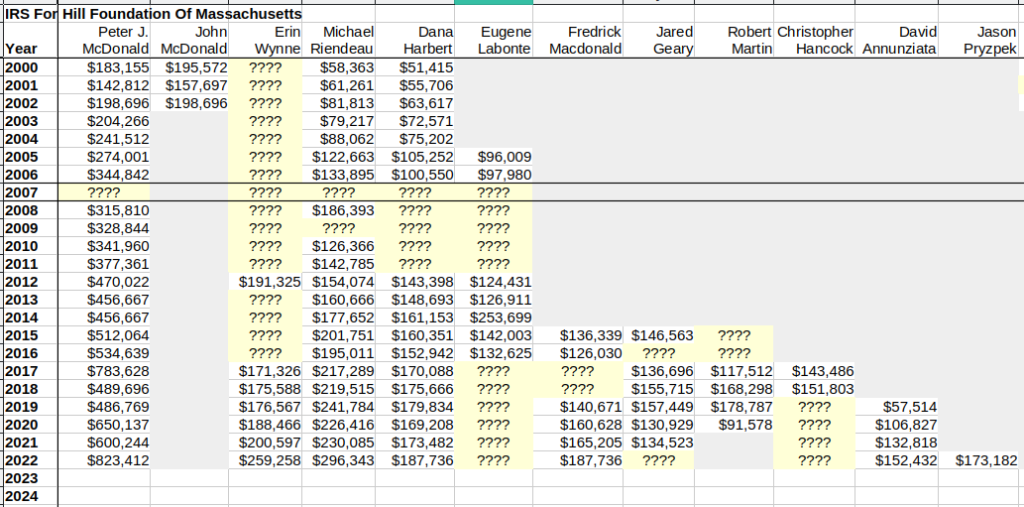Click Michael Riendeau's $296,343 cell
Viewport: 1024px width, 507px height.
point(341,460)
